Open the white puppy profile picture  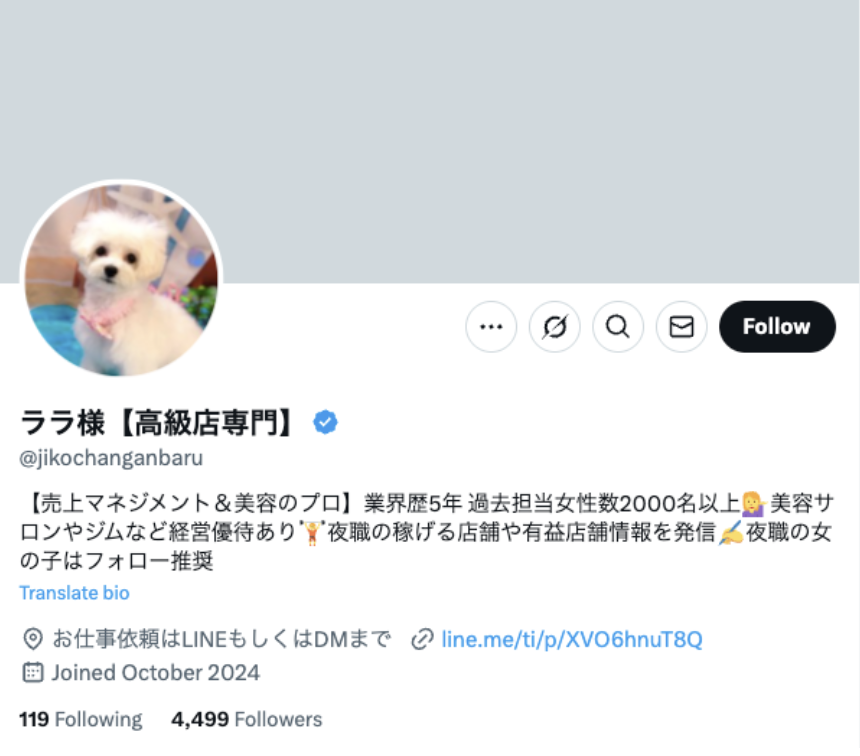(121, 280)
